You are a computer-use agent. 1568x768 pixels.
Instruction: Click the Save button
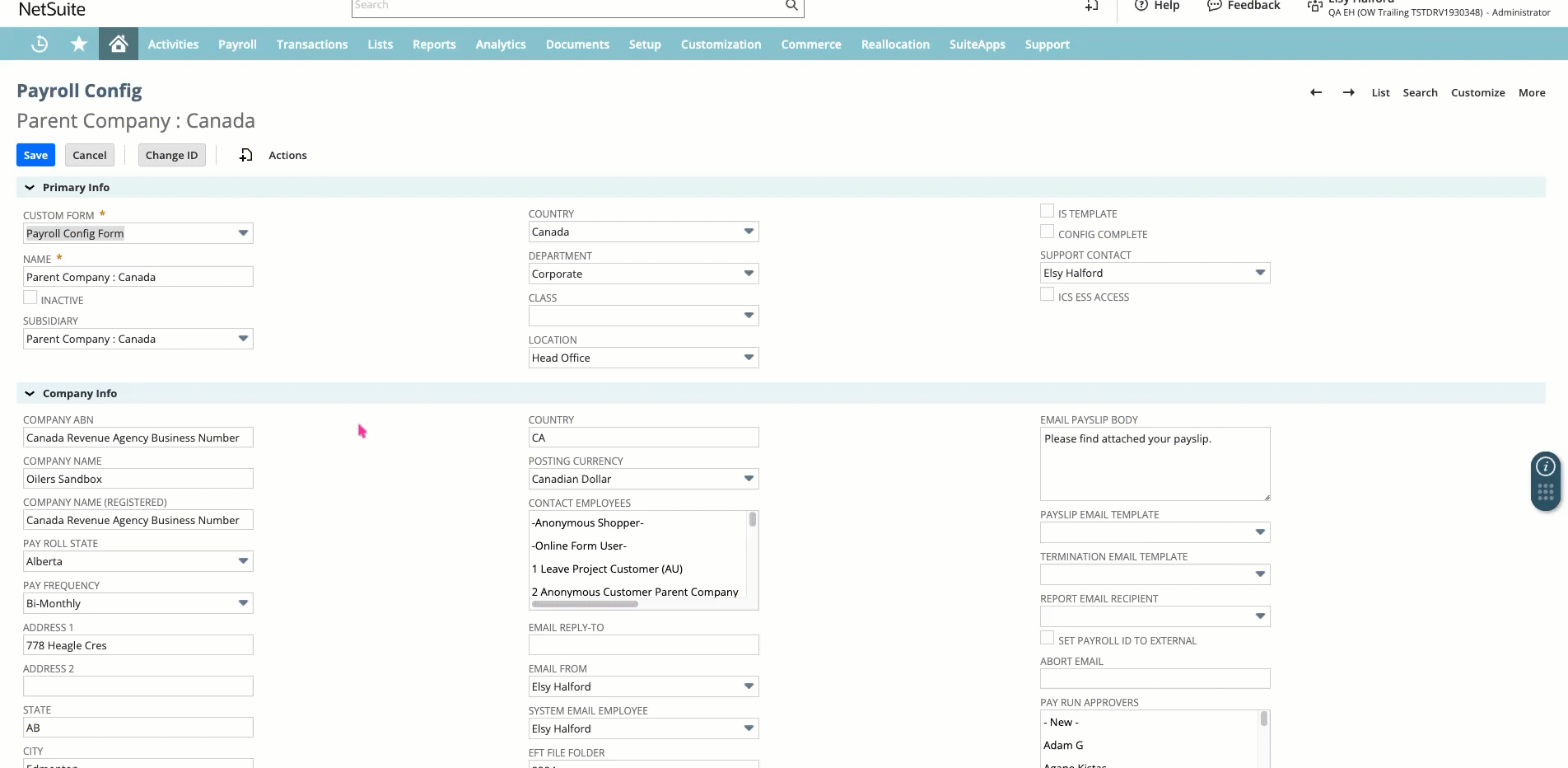tap(35, 155)
